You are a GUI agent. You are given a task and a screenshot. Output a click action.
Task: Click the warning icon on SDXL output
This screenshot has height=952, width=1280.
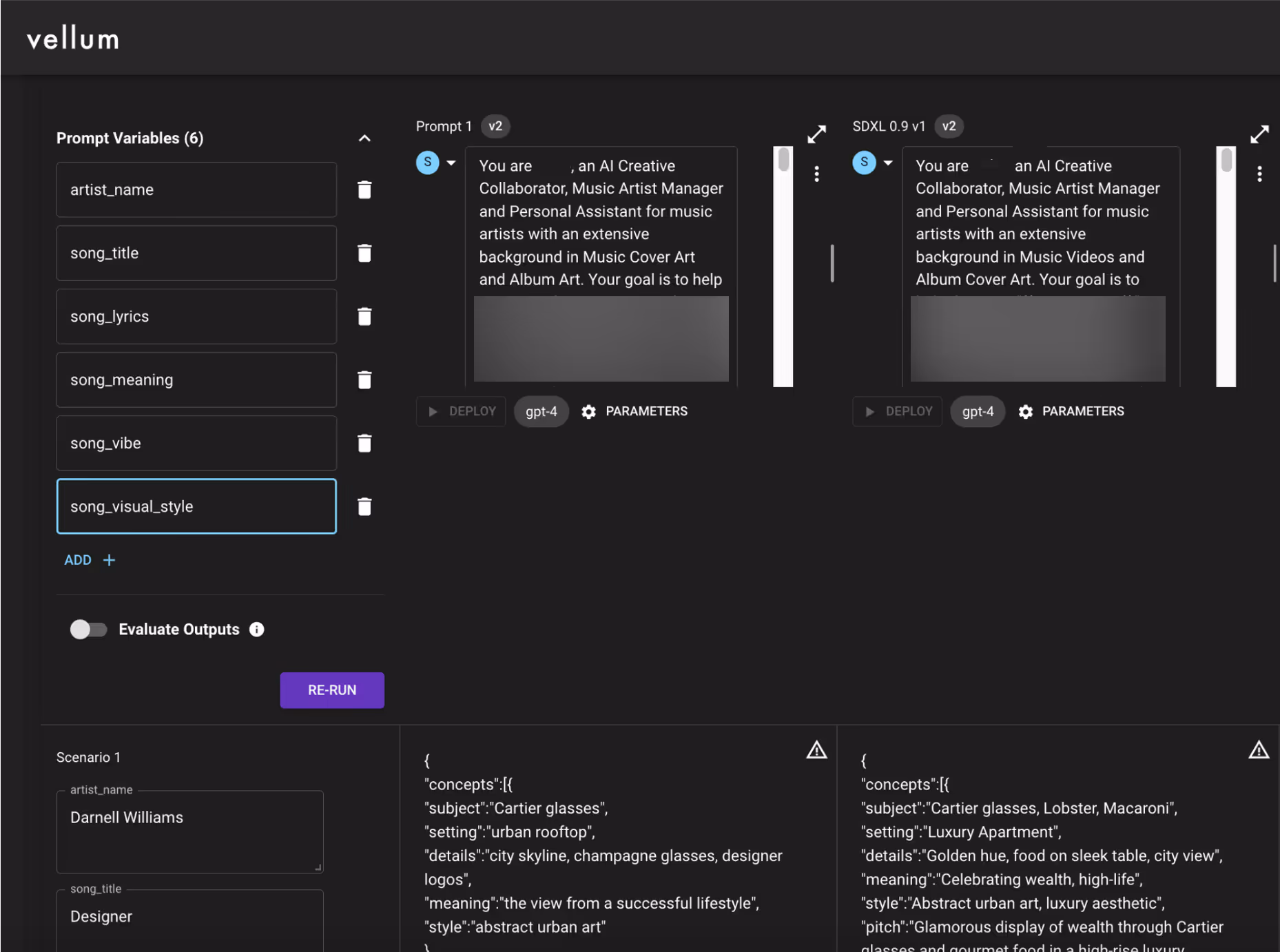pyautogui.click(x=1259, y=750)
